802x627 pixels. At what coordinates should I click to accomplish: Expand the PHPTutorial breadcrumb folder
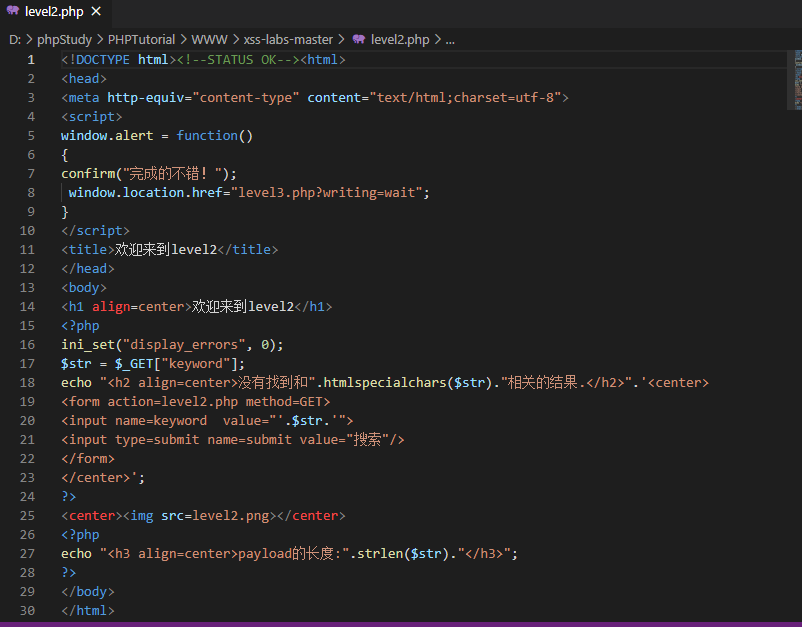(141, 39)
